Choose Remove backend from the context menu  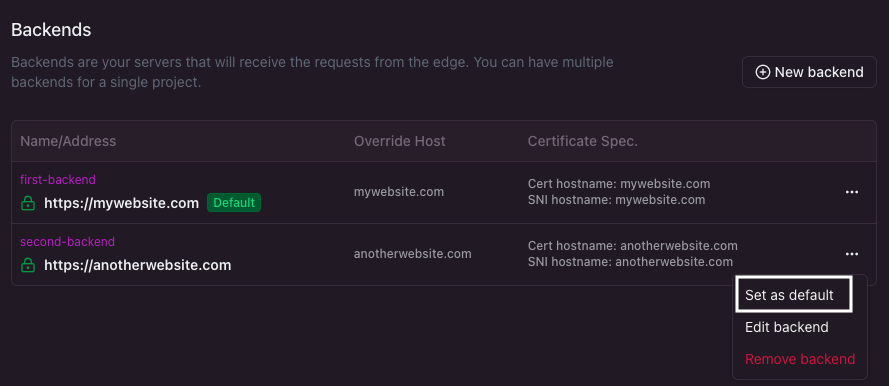800,359
